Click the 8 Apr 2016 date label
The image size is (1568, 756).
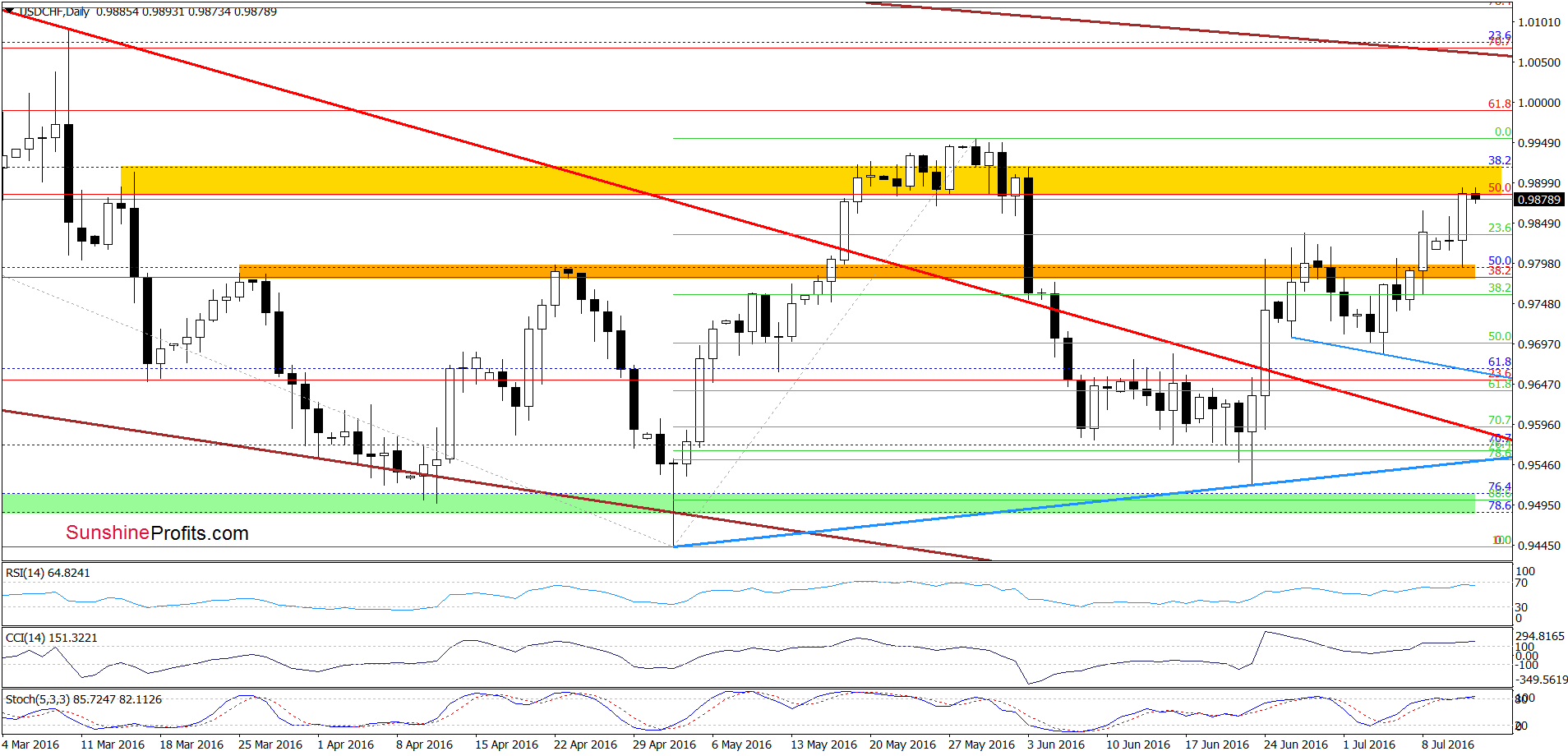(x=425, y=744)
